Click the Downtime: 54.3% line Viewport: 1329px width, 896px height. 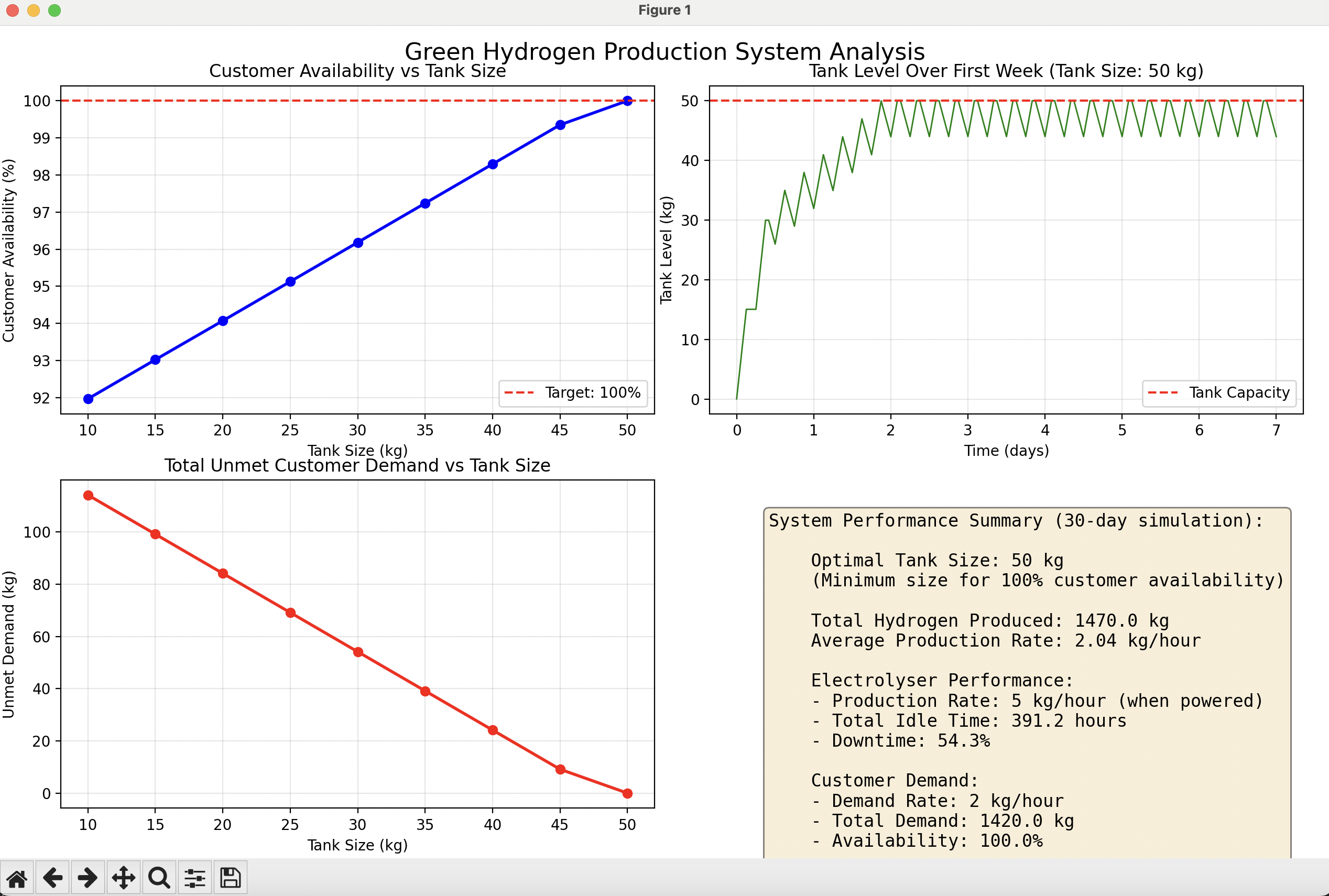point(900,740)
